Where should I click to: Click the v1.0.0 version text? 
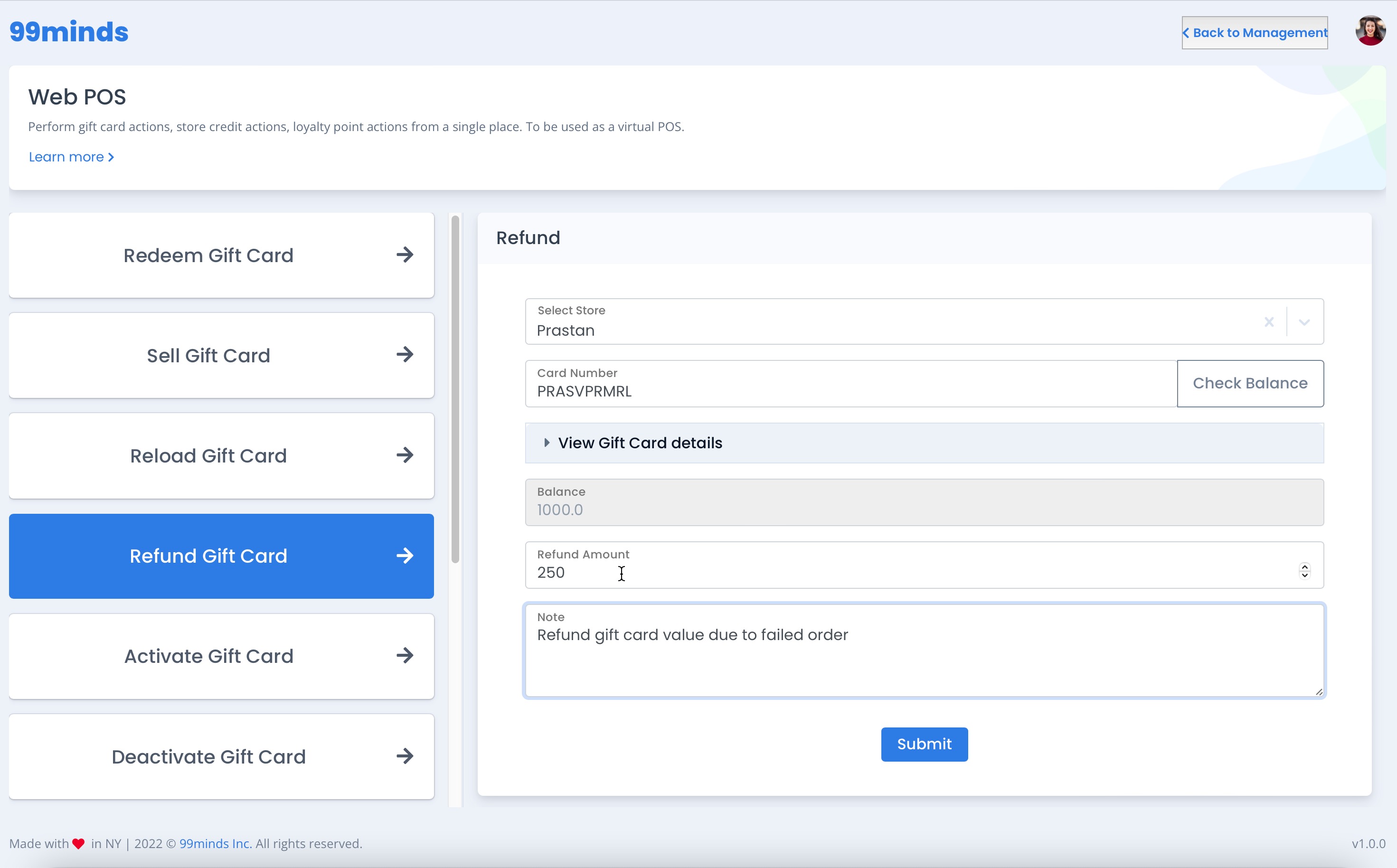[1369, 843]
